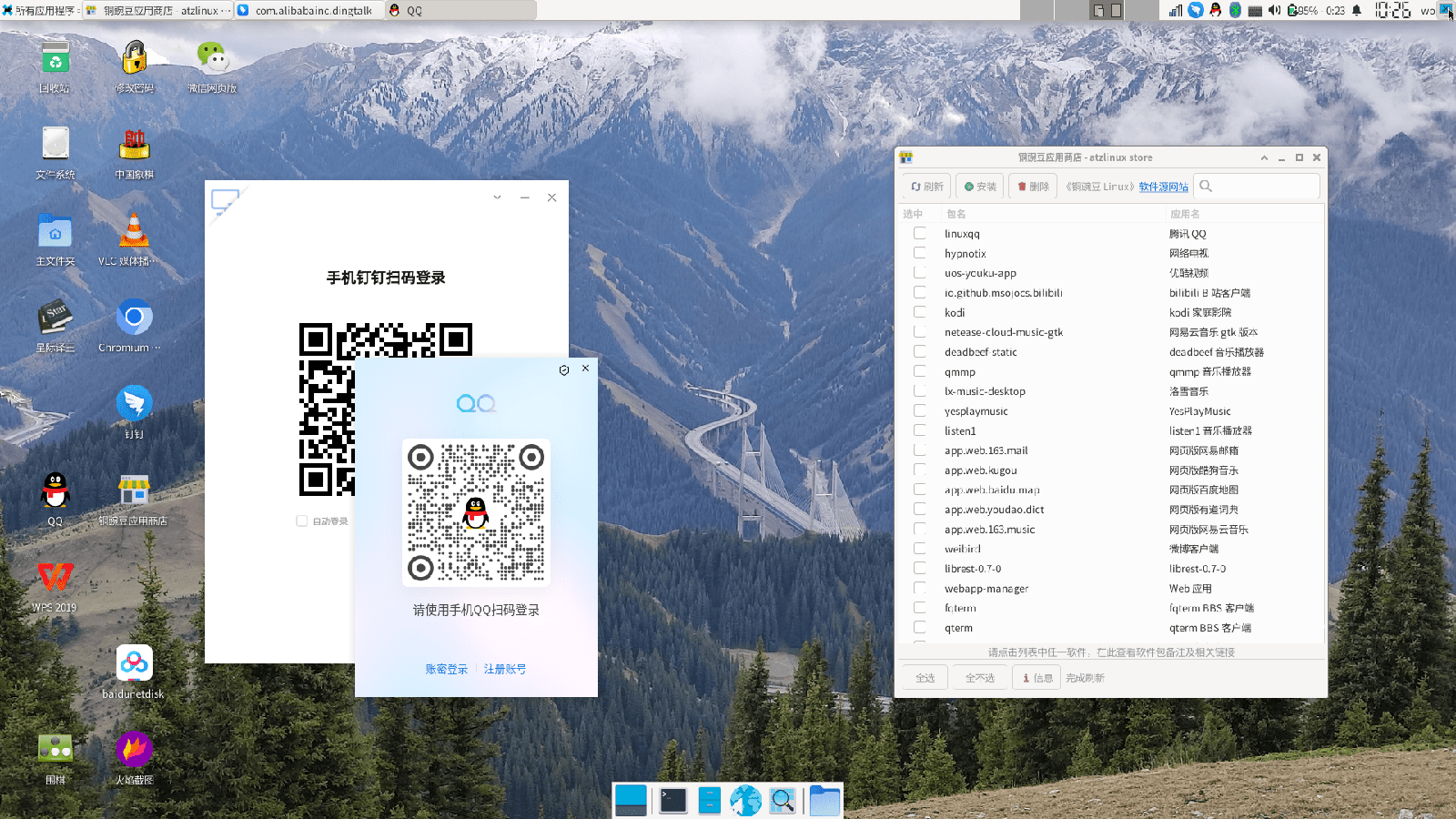1456x819 pixels.
Task: Open the terminal icon in the dock
Action: point(673,800)
